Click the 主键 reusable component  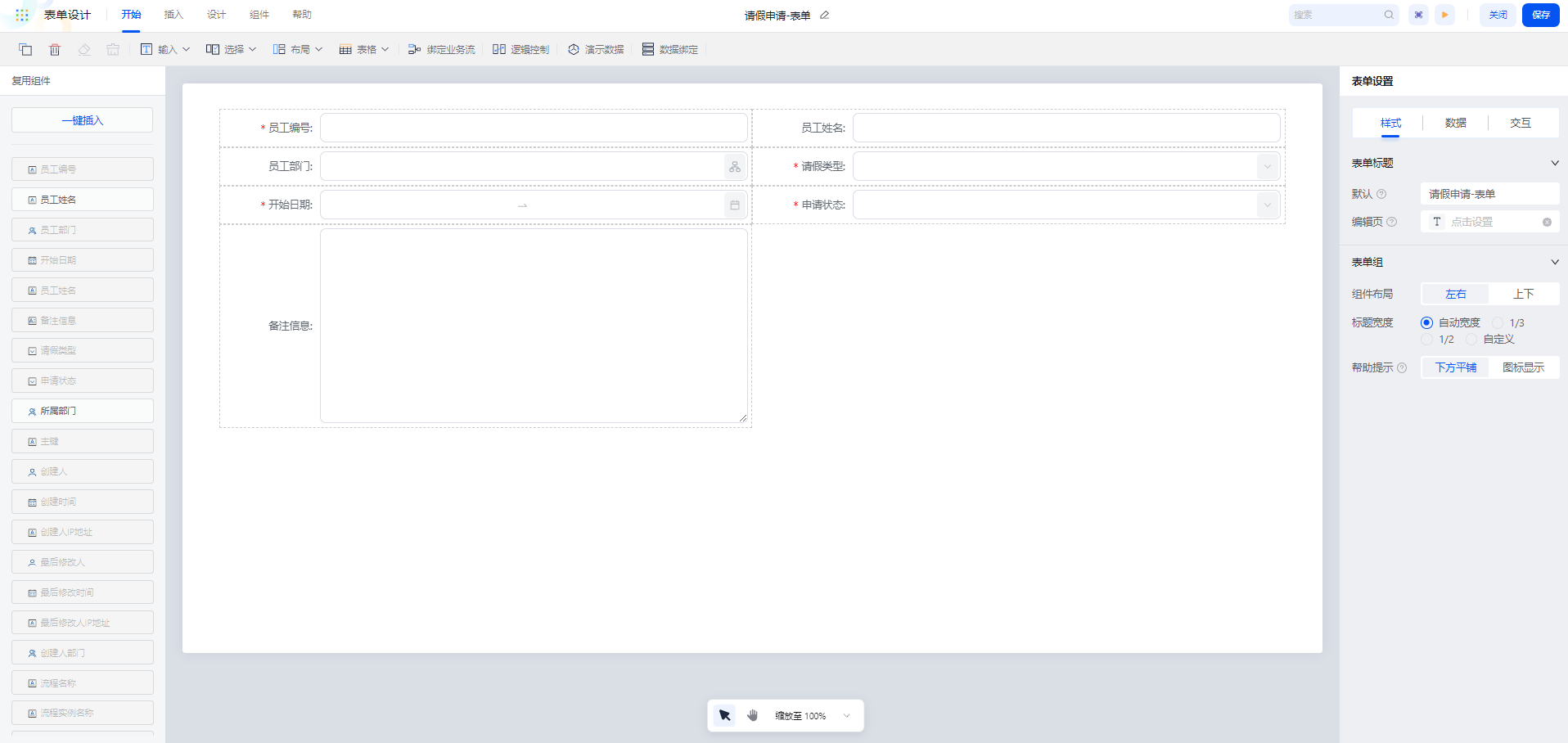pyautogui.click(x=83, y=441)
